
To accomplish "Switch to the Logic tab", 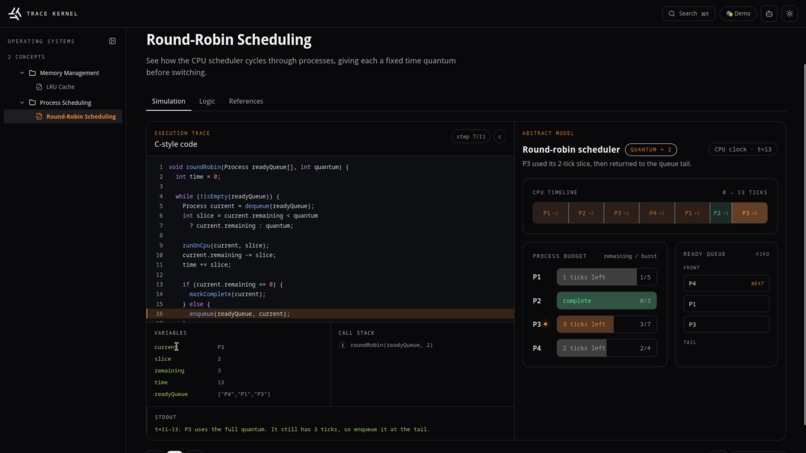I will click(x=207, y=101).
